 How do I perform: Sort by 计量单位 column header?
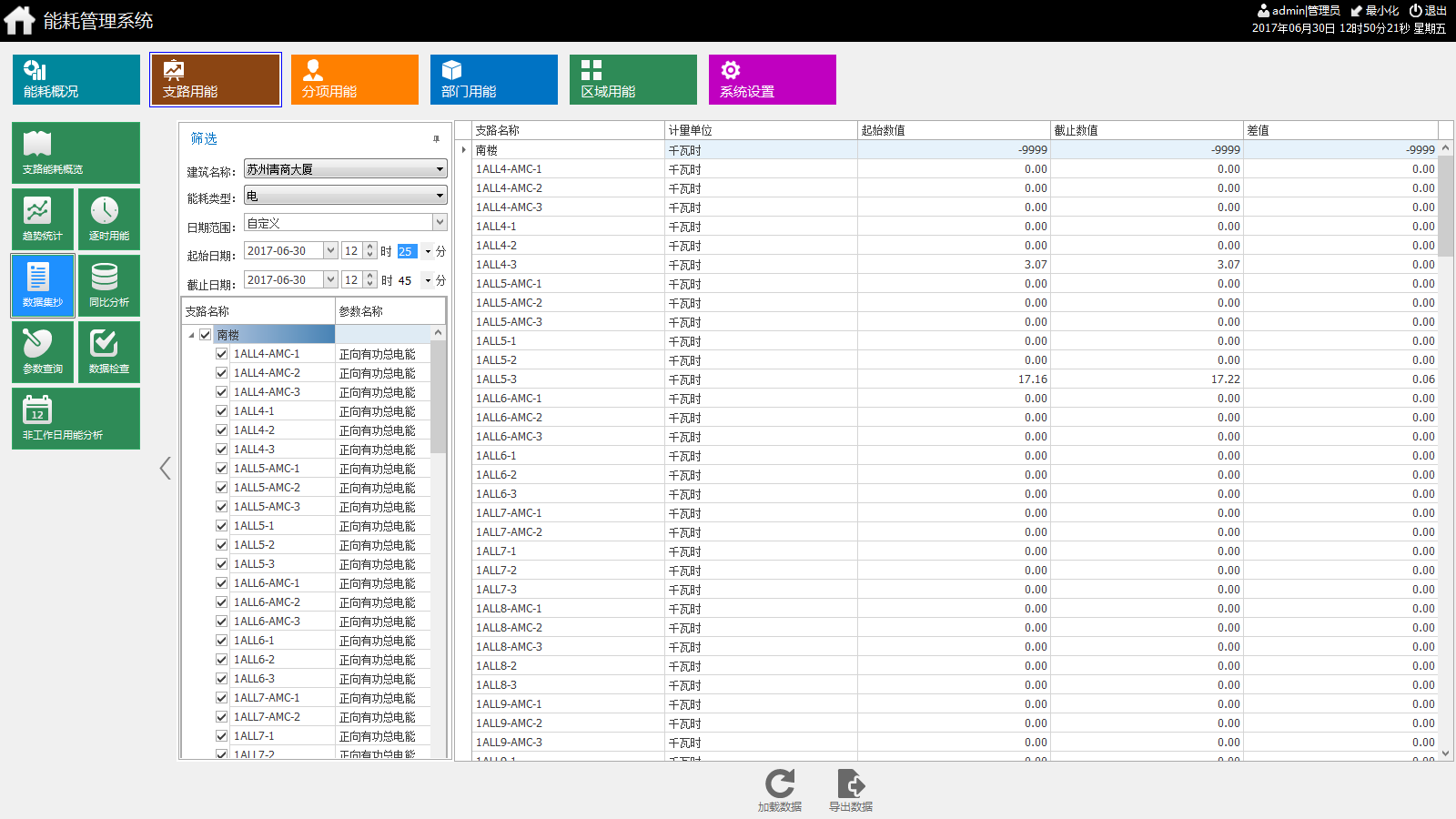coord(761,130)
